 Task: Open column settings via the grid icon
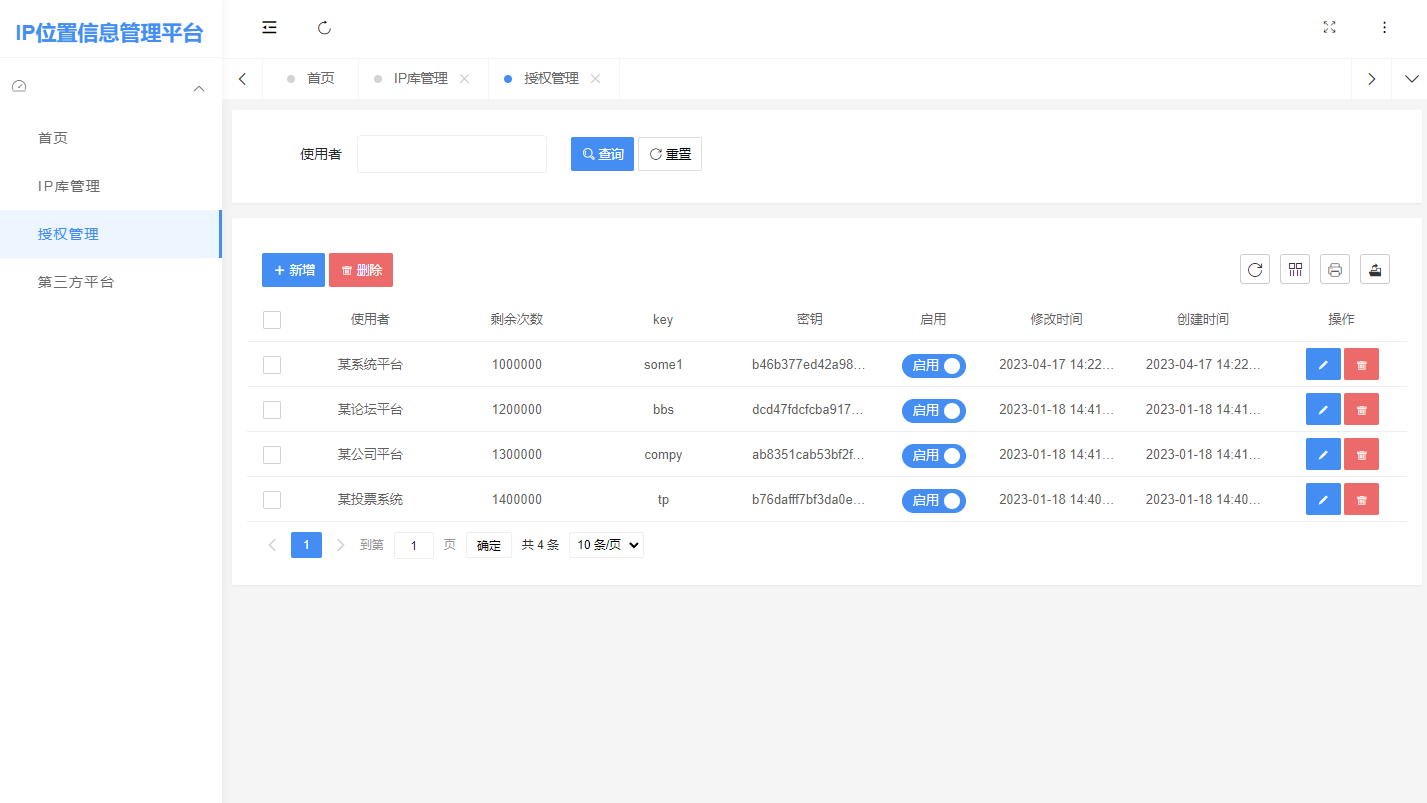[x=1294, y=269]
